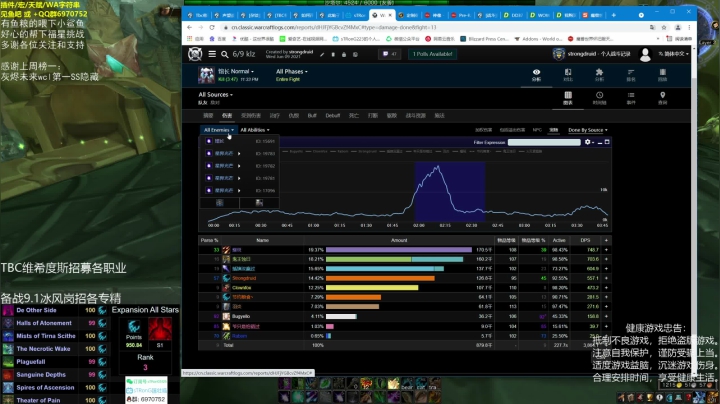The image size is (720, 404).
Task: Select the map pin query icon
Action: pos(662,98)
